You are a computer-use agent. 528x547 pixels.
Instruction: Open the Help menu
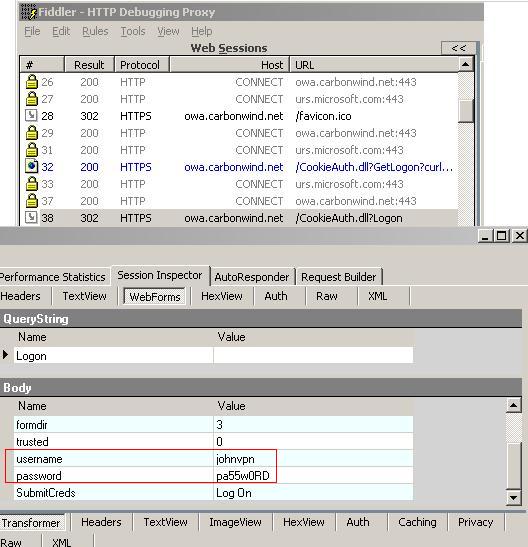pyautogui.click(x=202, y=31)
